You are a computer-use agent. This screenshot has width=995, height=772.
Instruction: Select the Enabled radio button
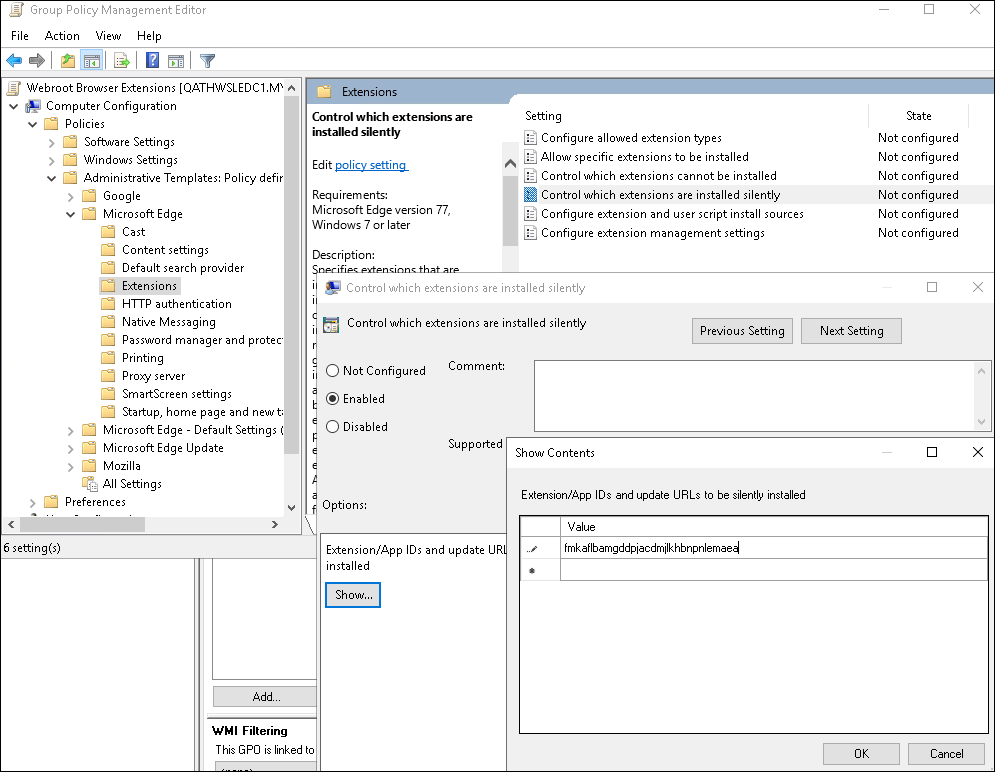point(331,398)
